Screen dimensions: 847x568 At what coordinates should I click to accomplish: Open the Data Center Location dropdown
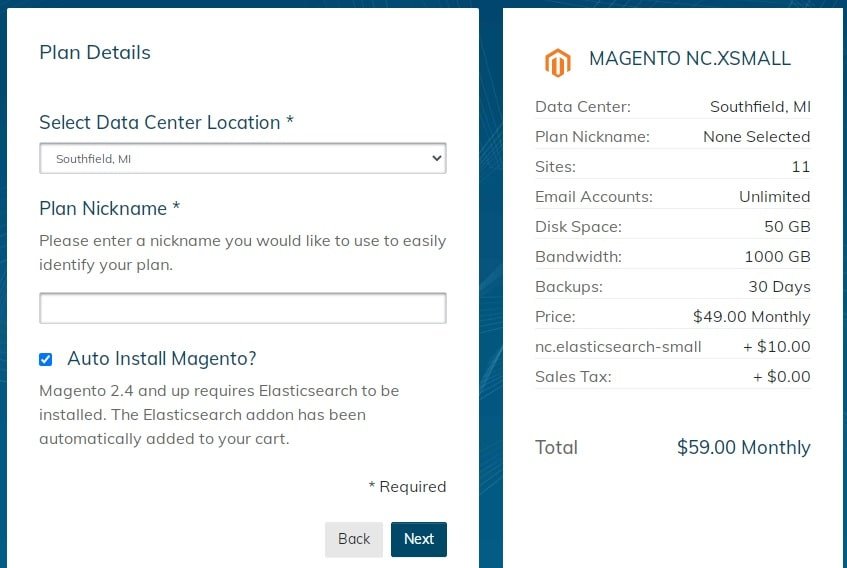click(243, 158)
